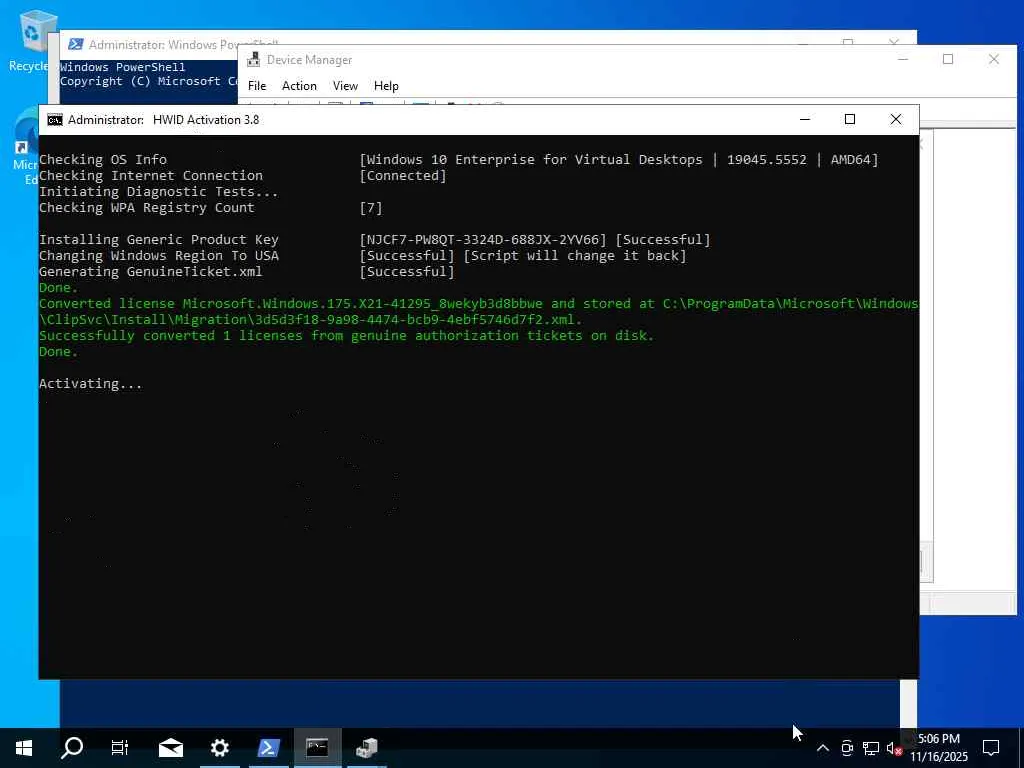
Task: Switch to PowerShell via taskbar icon
Action: pos(268,748)
